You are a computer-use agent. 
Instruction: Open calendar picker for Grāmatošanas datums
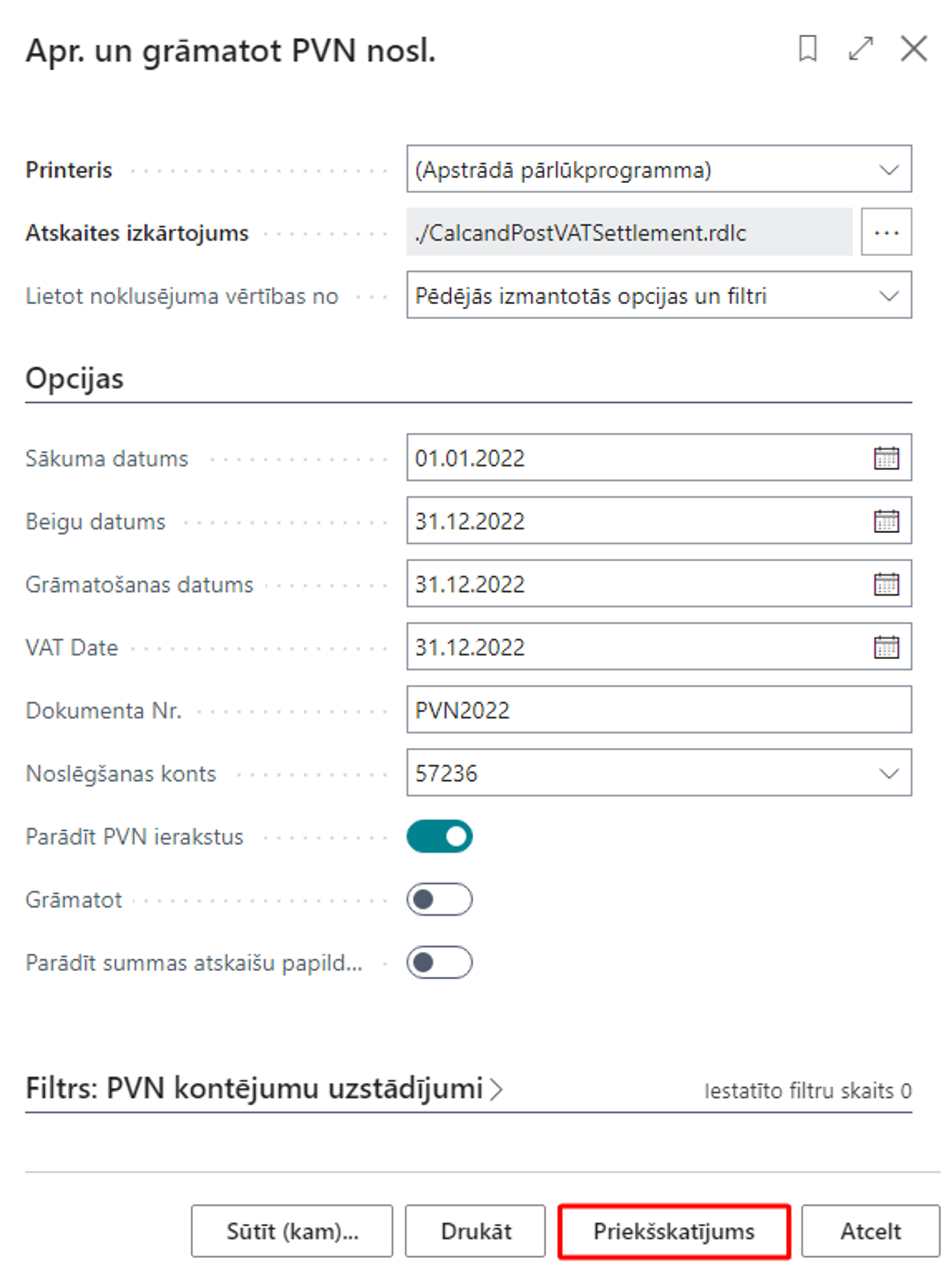[x=886, y=584]
